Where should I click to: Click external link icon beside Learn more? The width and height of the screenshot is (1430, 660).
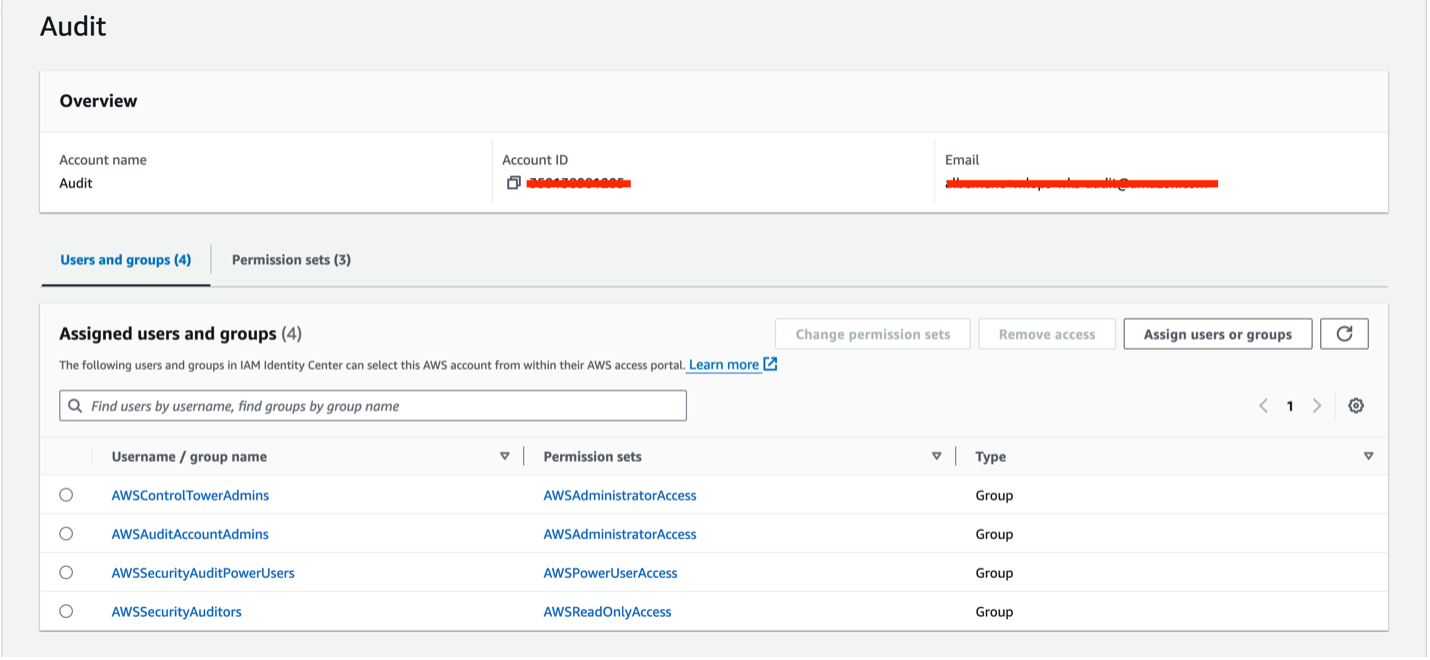770,364
